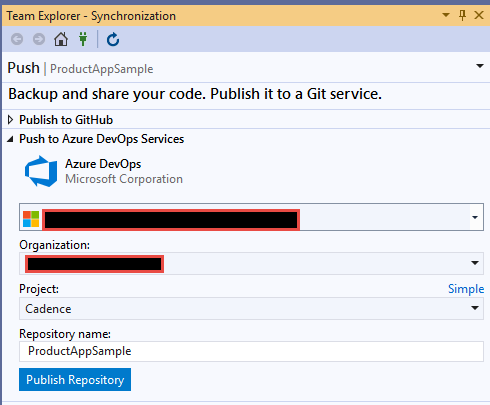Collapse Push to Azure DevOps Services section
The width and height of the screenshot is (490, 405).
click(x=10, y=139)
